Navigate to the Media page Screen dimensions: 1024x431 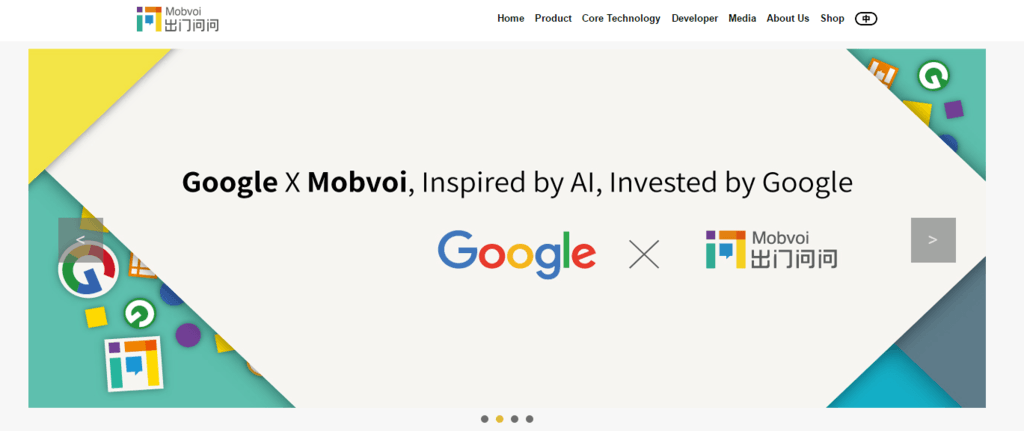[x=742, y=18]
